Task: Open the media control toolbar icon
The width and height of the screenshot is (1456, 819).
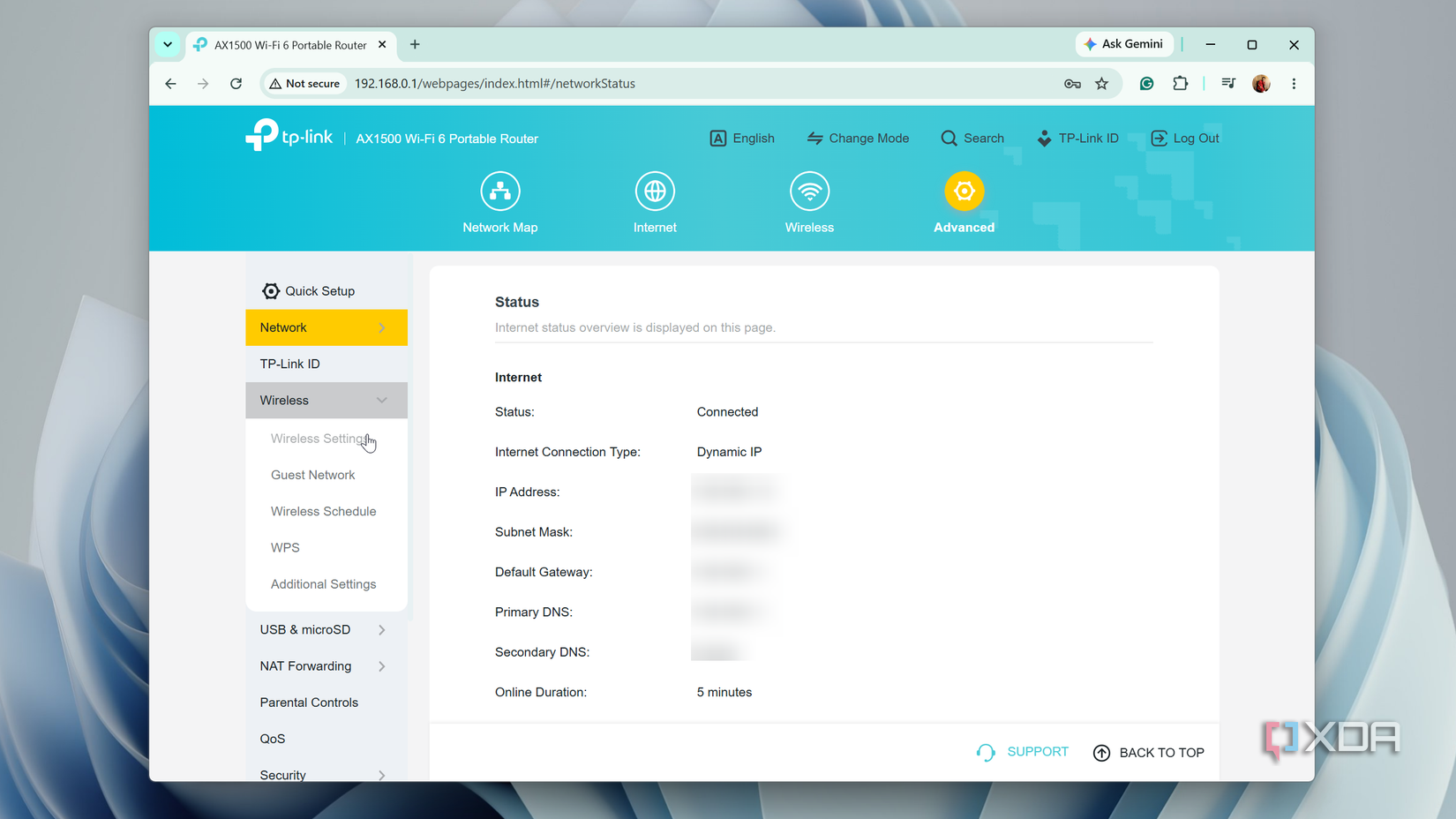Action: [x=1228, y=84]
